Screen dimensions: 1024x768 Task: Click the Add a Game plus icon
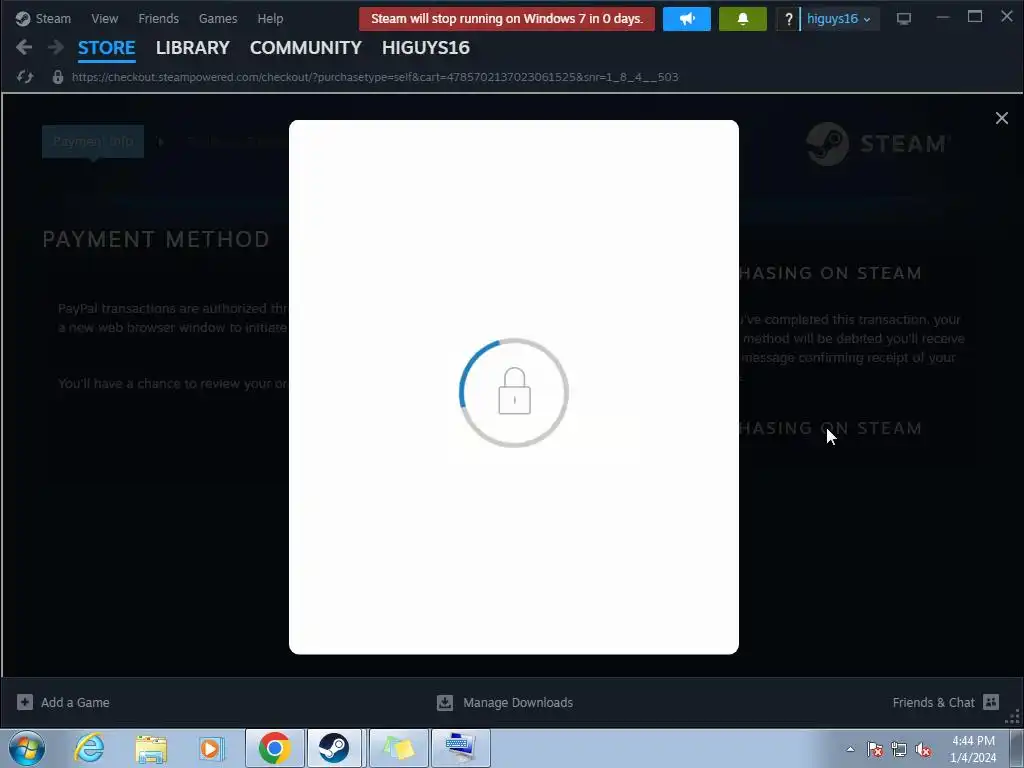(25, 702)
